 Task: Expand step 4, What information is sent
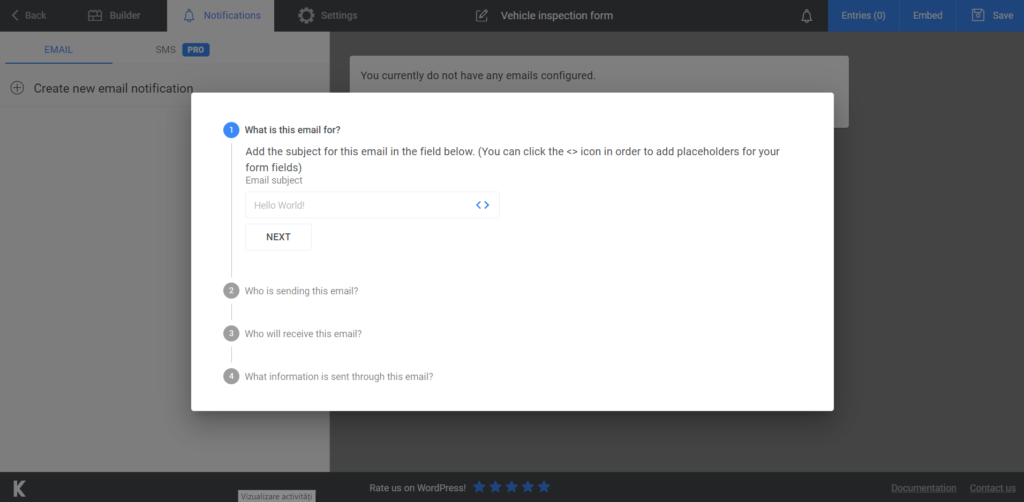click(x=328, y=377)
